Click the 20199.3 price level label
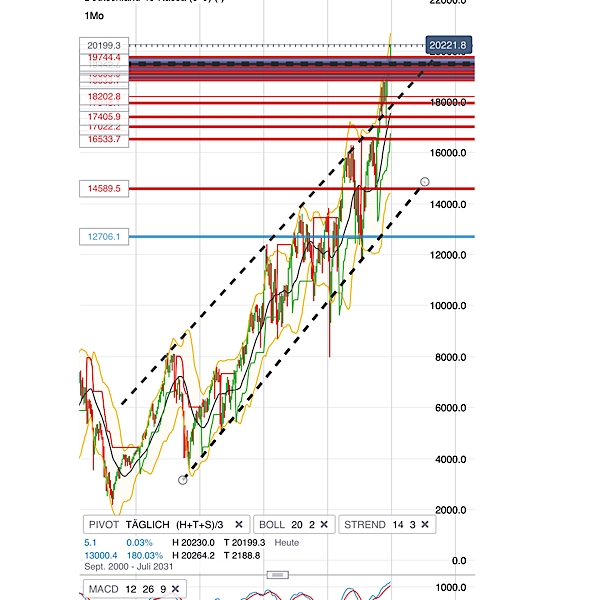 point(104,46)
